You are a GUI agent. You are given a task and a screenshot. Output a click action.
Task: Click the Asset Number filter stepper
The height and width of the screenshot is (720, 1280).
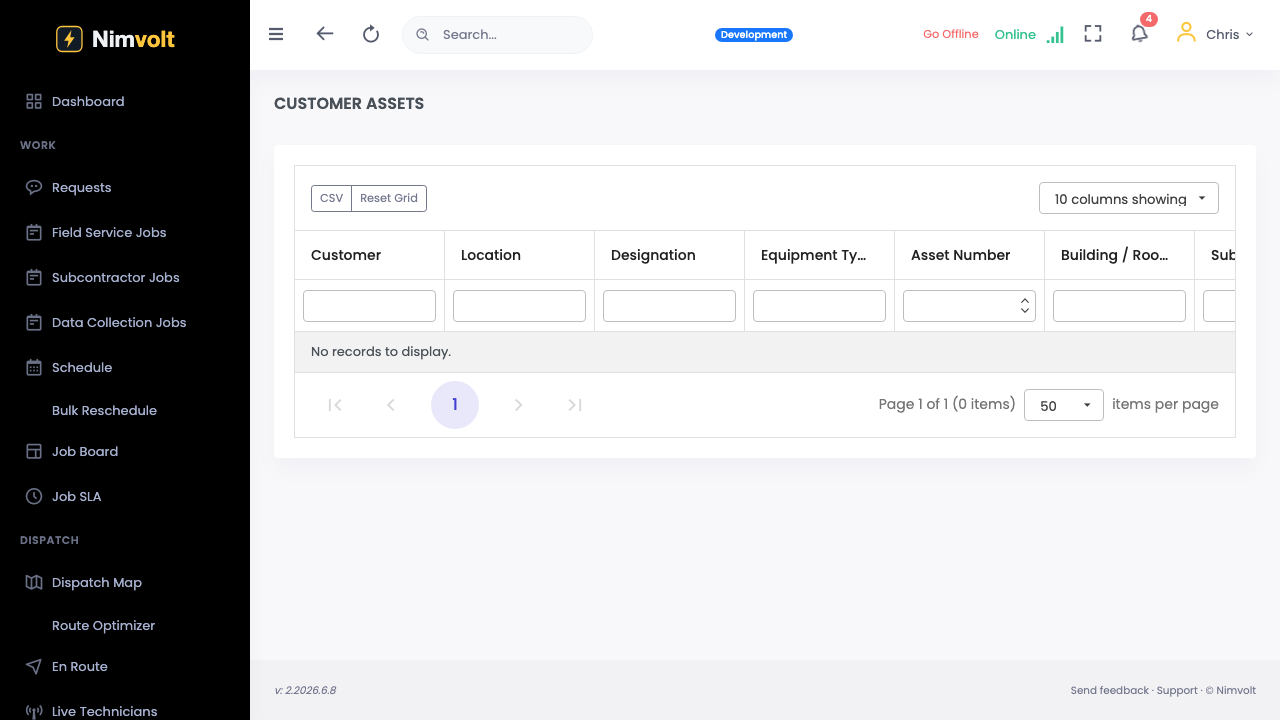coord(1025,306)
